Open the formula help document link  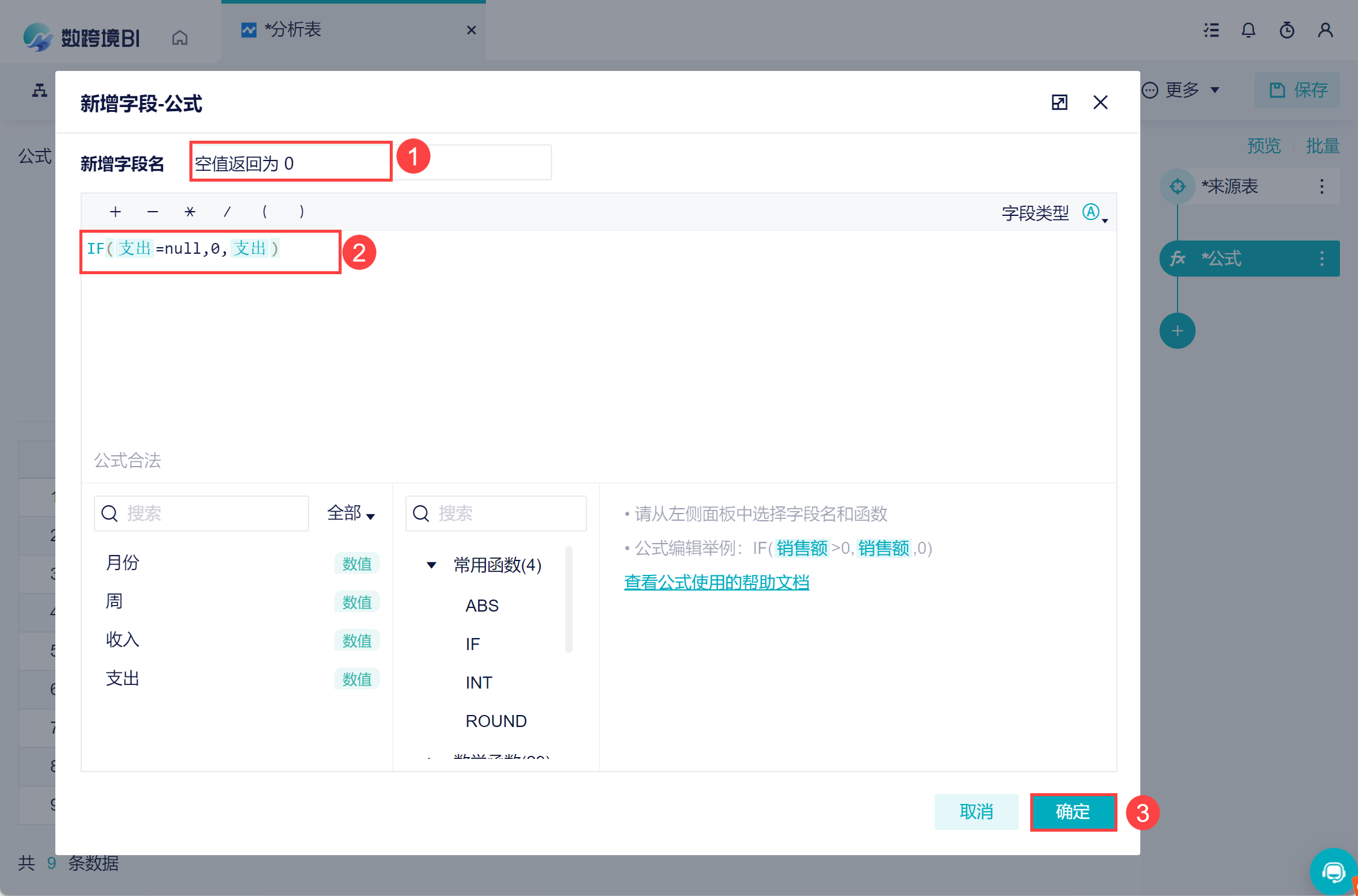716,582
